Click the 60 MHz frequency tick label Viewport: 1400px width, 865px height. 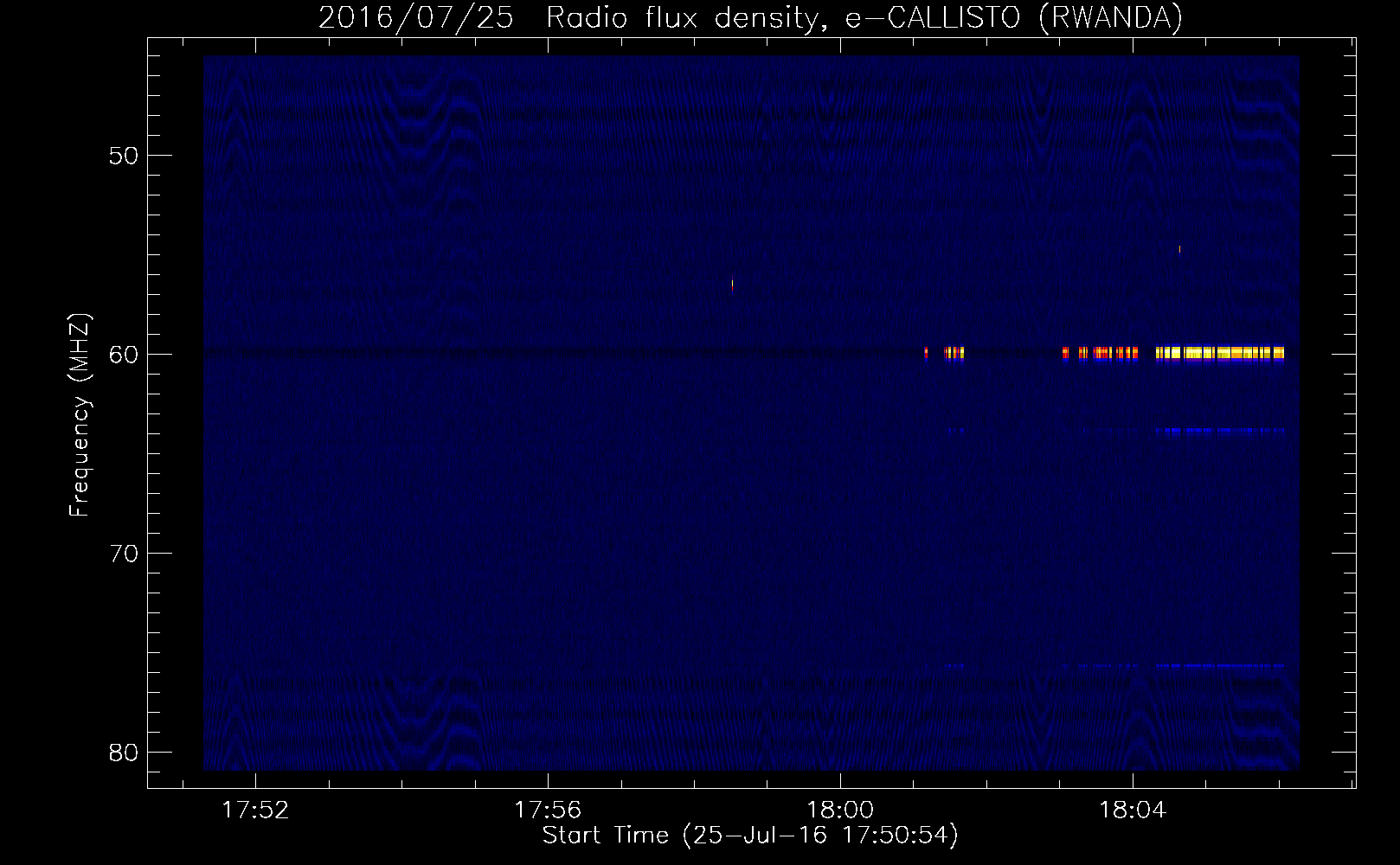tap(124, 355)
